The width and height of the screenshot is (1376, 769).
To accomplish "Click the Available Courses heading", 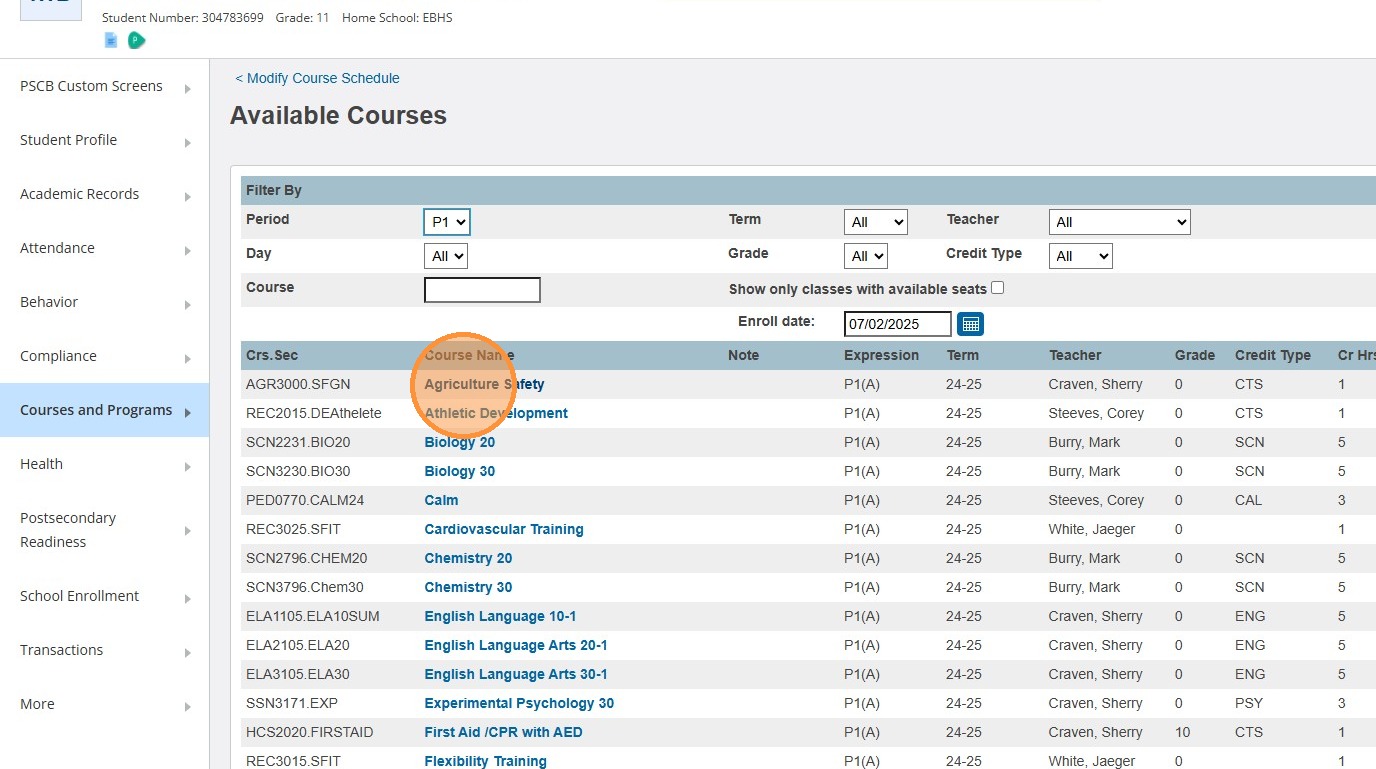I will [338, 116].
